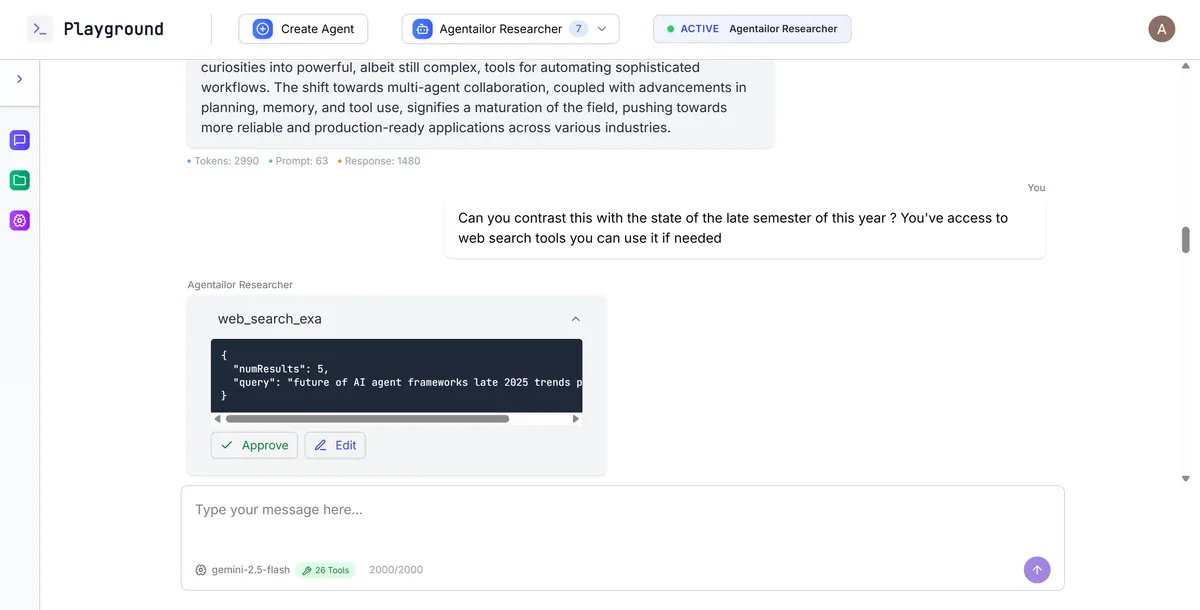Click the send message arrow button
1200x610 pixels.
click(1037, 570)
